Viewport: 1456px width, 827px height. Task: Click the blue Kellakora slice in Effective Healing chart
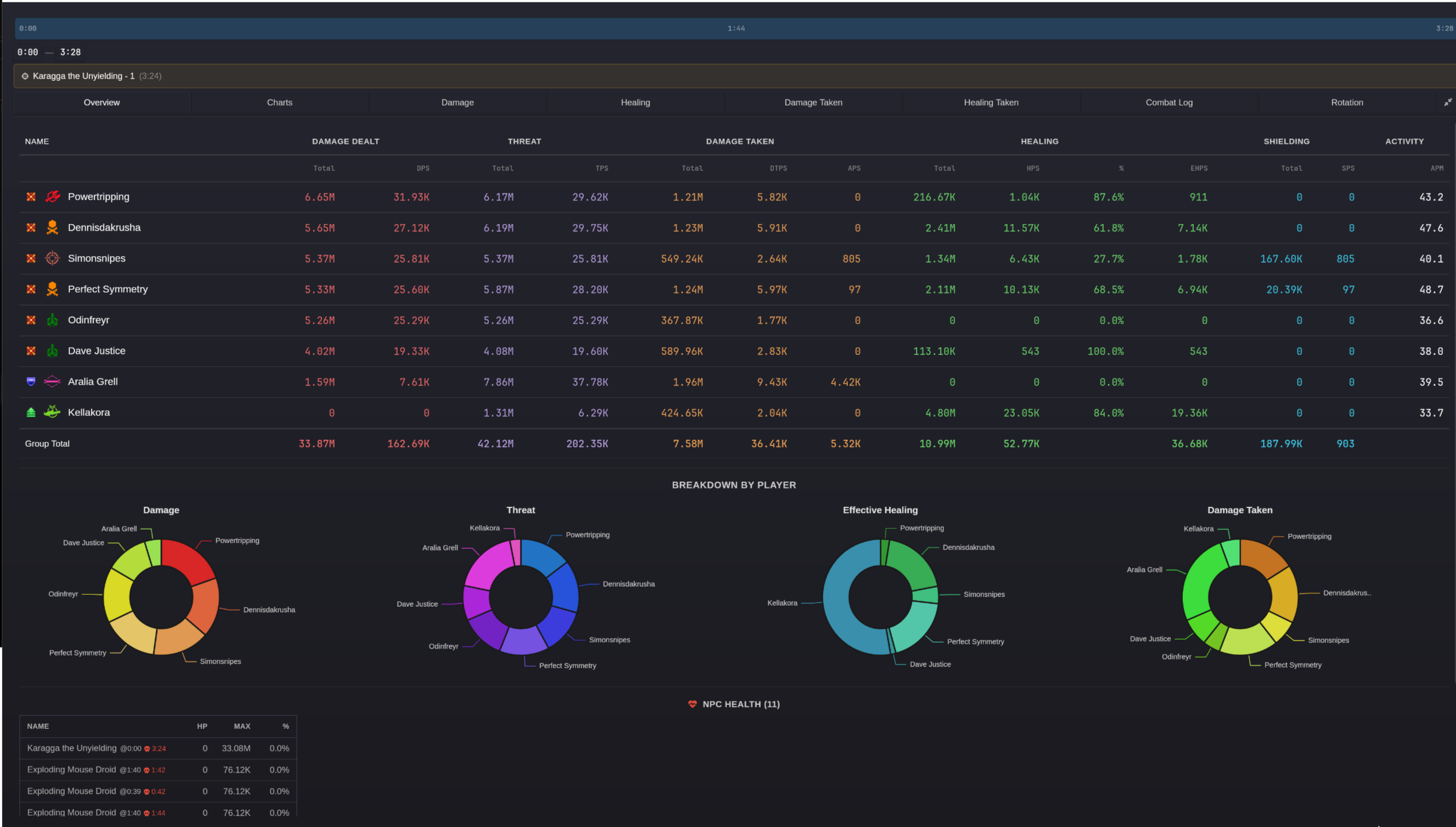836,599
